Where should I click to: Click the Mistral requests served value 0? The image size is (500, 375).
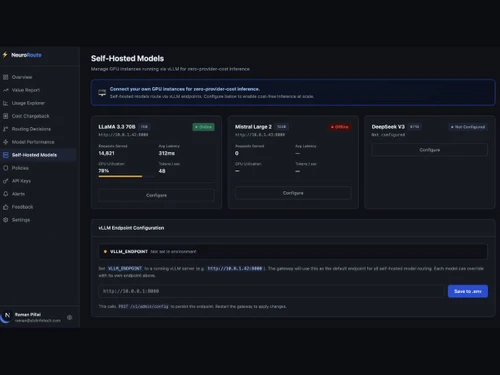[x=237, y=153]
